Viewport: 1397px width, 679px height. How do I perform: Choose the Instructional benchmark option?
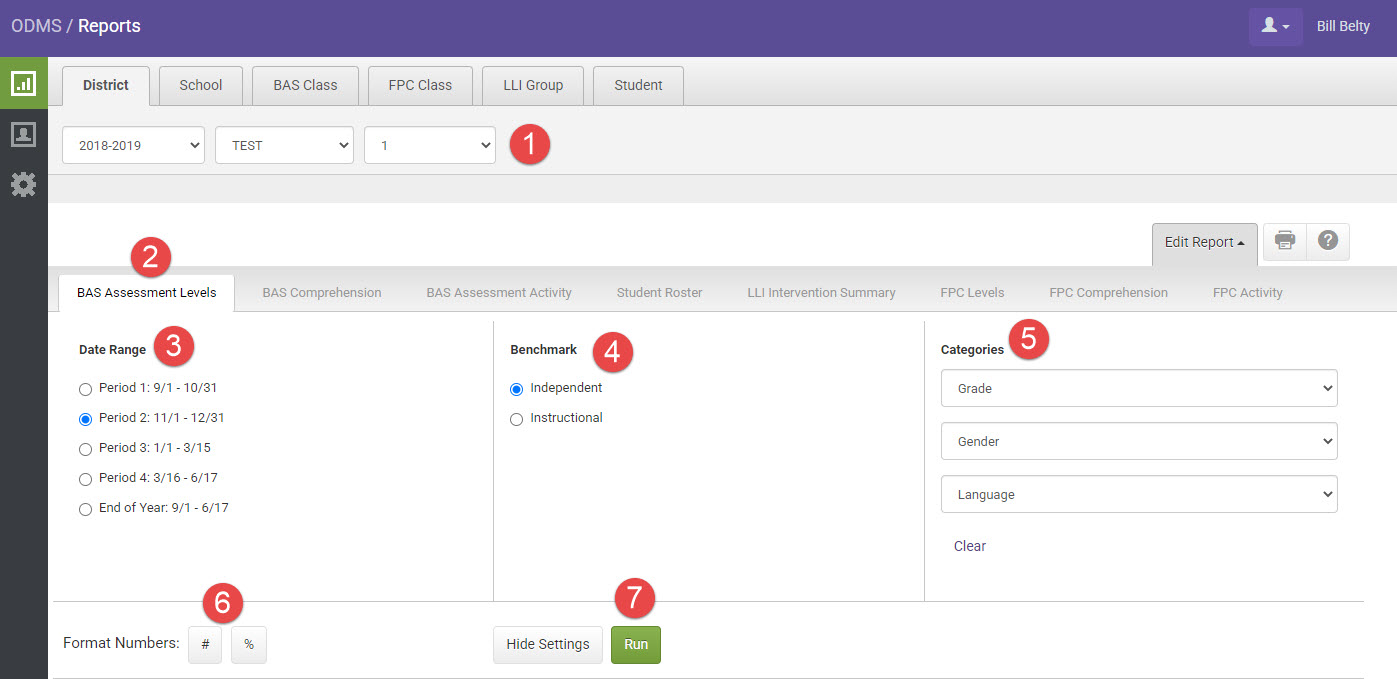tap(516, 418)
